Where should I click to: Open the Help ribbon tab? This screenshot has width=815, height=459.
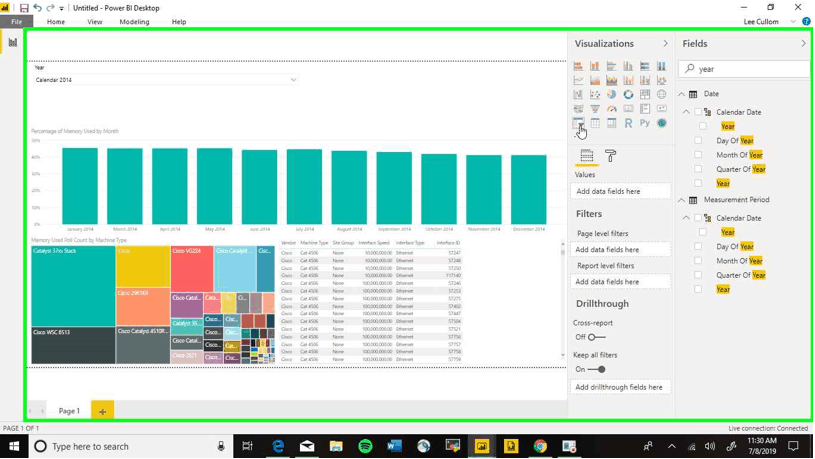tap(179, 22)
